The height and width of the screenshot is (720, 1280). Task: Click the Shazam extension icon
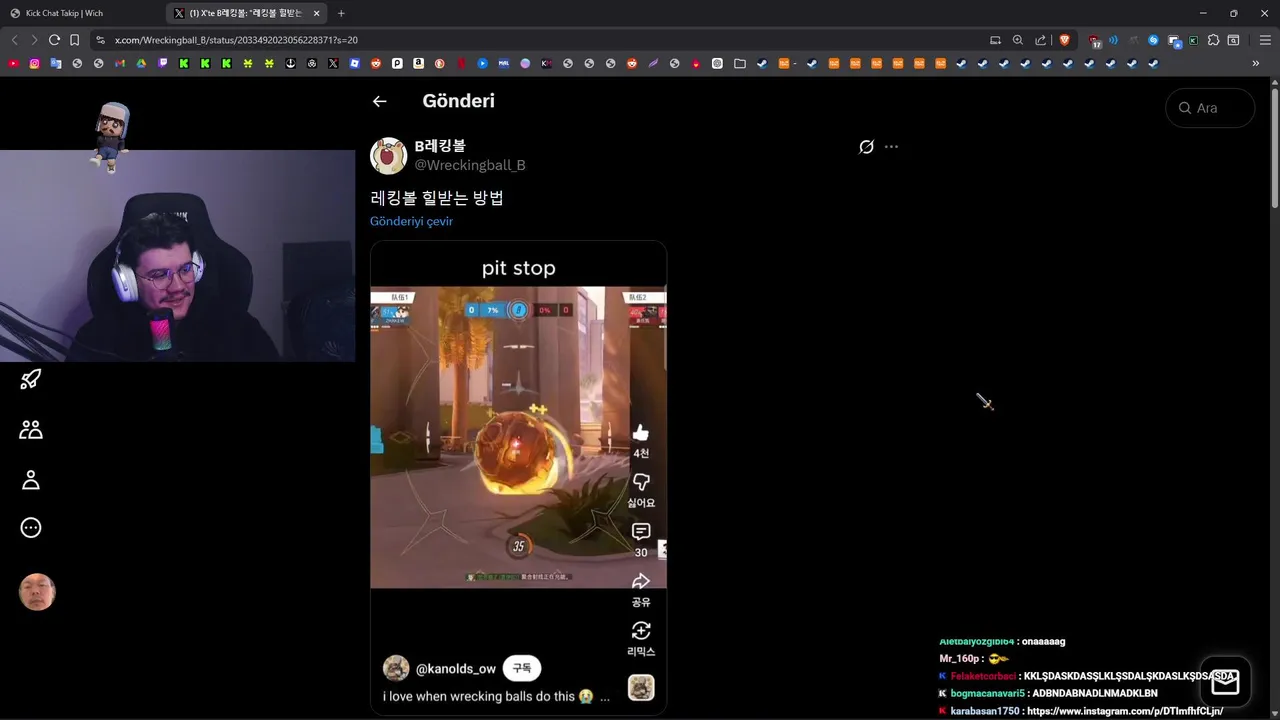pos(1153,40)
